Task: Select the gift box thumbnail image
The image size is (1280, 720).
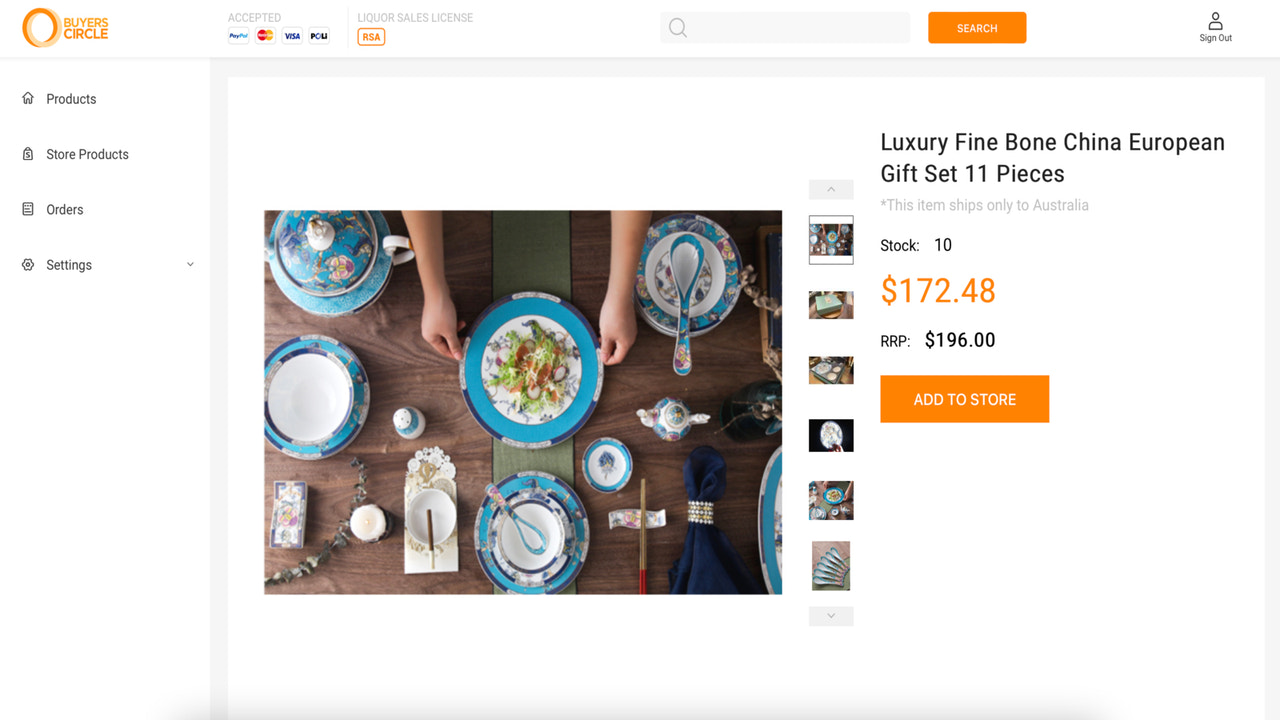Action: [x=831, y=305]
